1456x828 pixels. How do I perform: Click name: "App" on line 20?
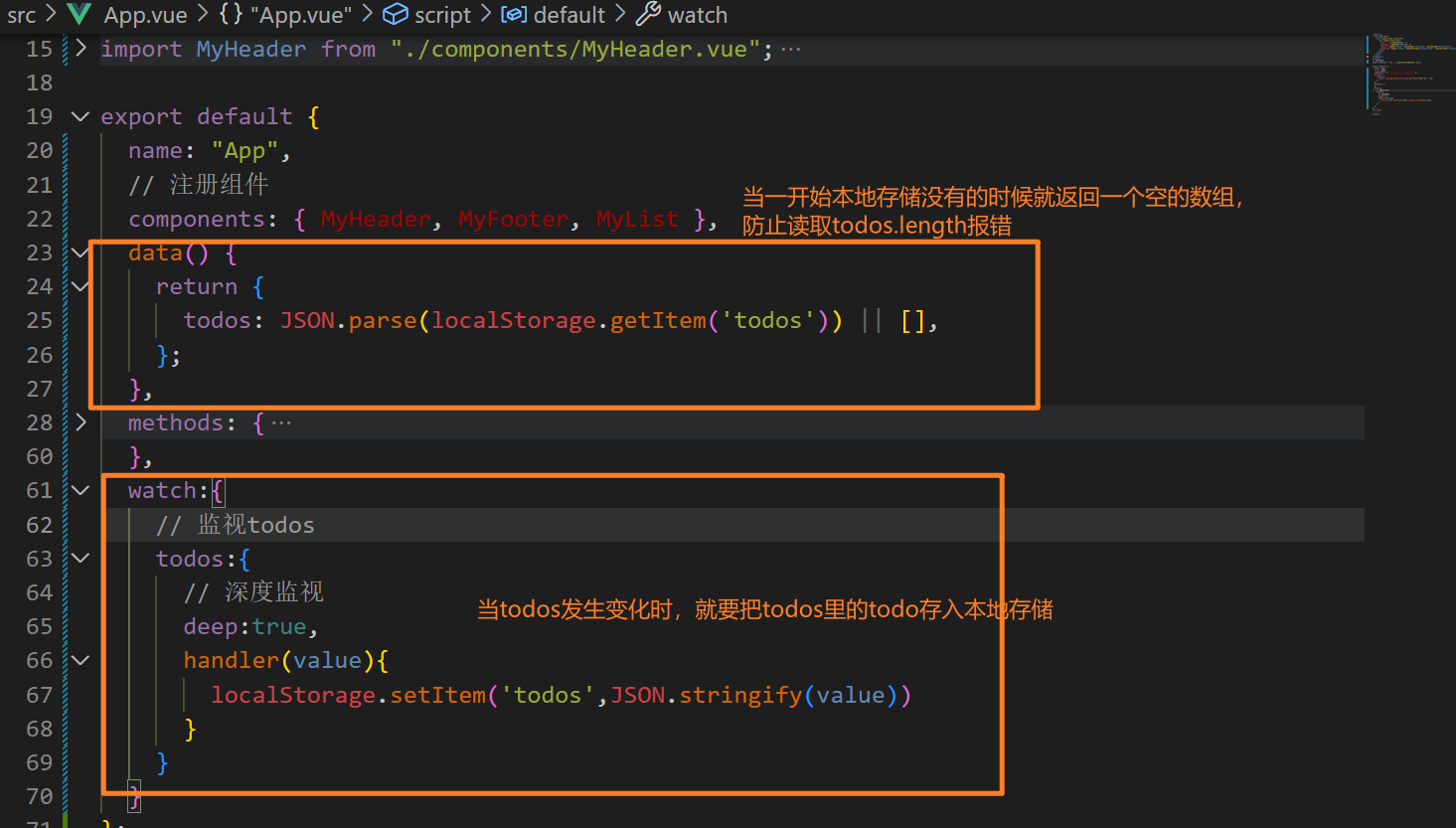coord(204,150)
